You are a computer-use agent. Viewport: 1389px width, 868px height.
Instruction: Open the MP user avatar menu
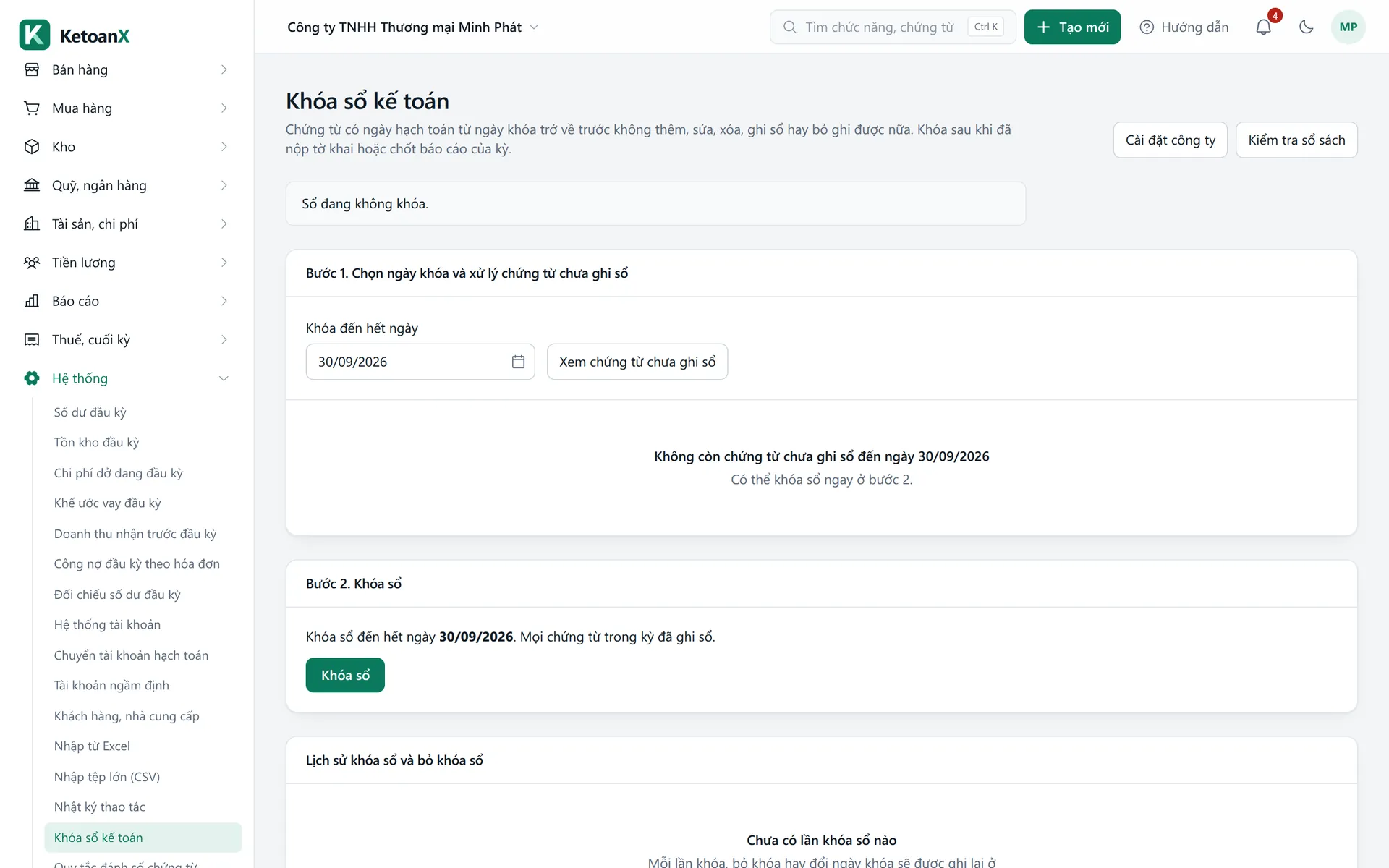point(1348,27)
